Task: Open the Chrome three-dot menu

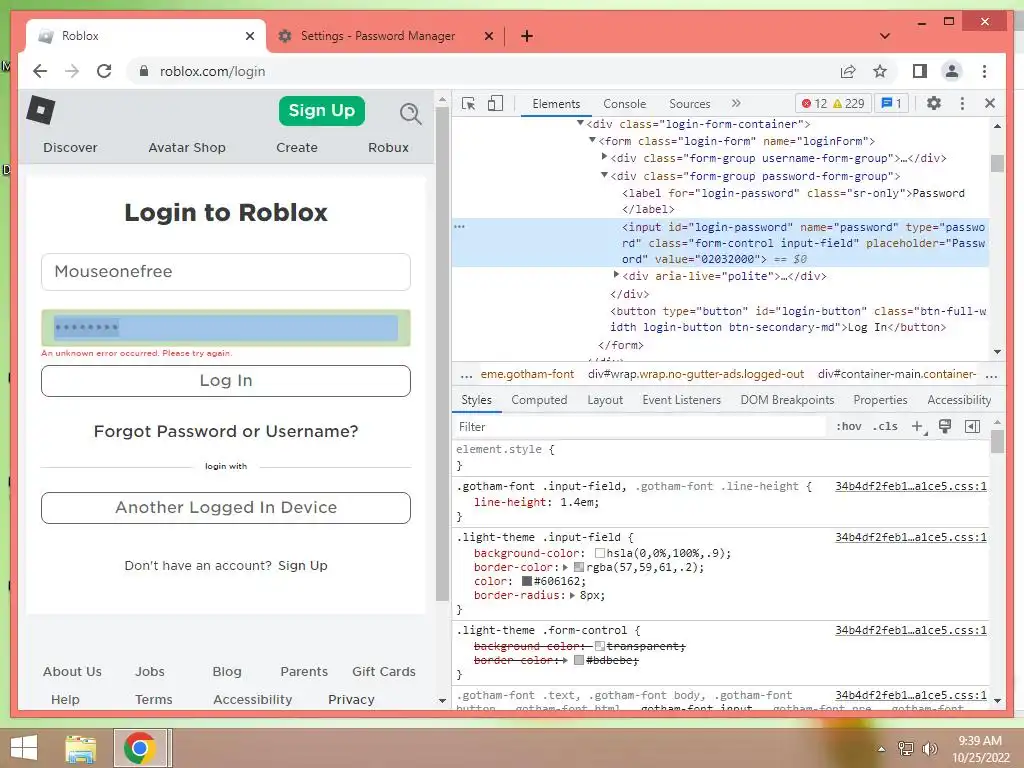Action: pyautogui.click(x=984, y=71)
